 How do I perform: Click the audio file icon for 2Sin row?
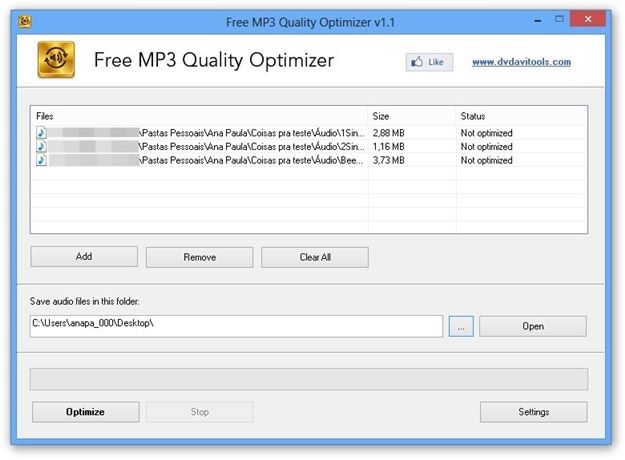coord(41,146)
